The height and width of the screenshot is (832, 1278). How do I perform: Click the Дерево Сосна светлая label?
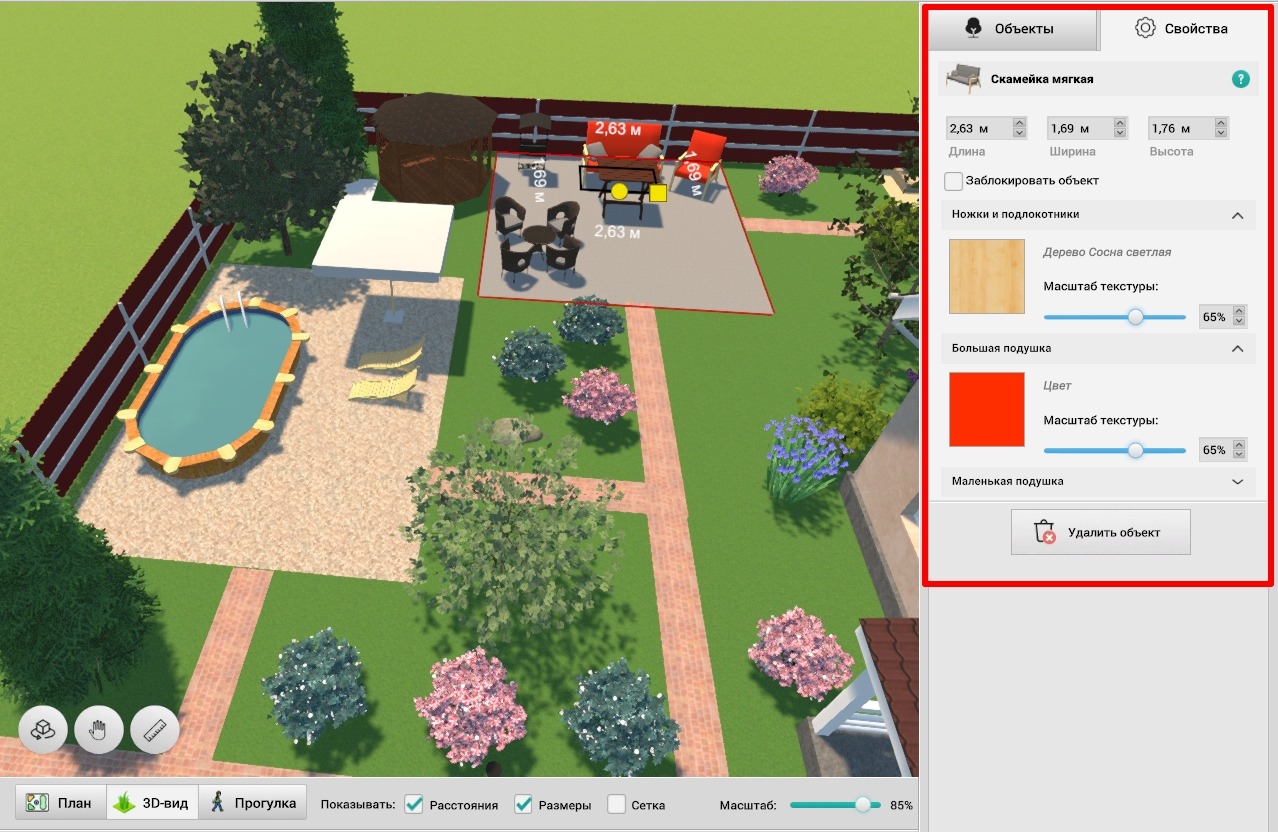1107,252
